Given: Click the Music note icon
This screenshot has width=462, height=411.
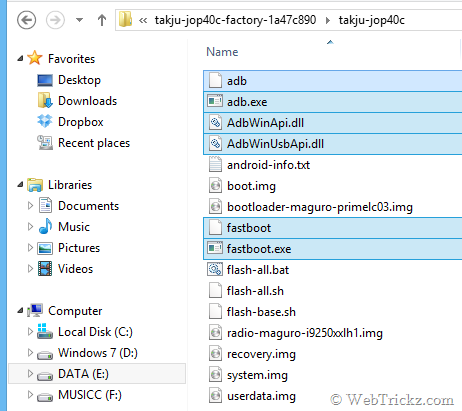Looking at the screenshot, I should [x=45, y=226].
